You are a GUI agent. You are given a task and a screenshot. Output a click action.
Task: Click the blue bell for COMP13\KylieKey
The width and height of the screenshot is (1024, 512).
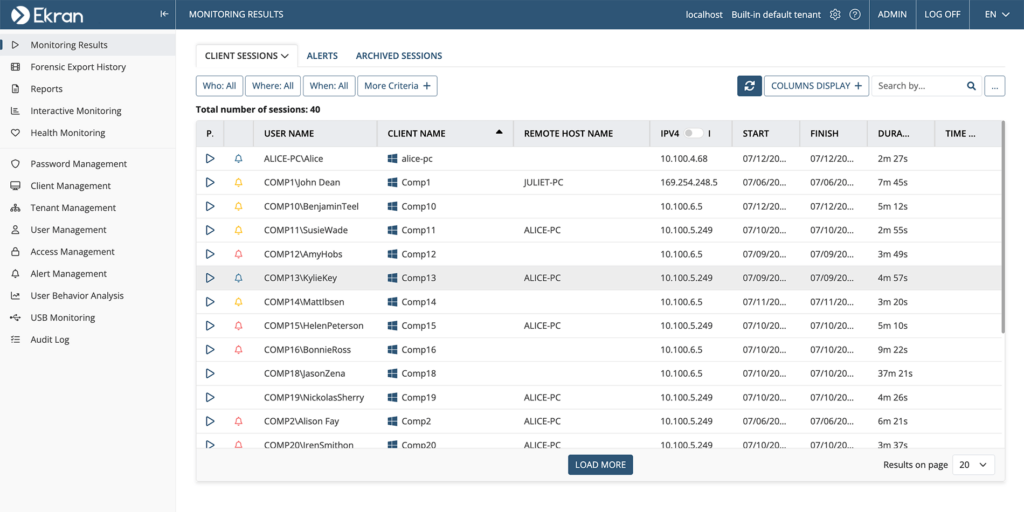[x=238, y=278]
